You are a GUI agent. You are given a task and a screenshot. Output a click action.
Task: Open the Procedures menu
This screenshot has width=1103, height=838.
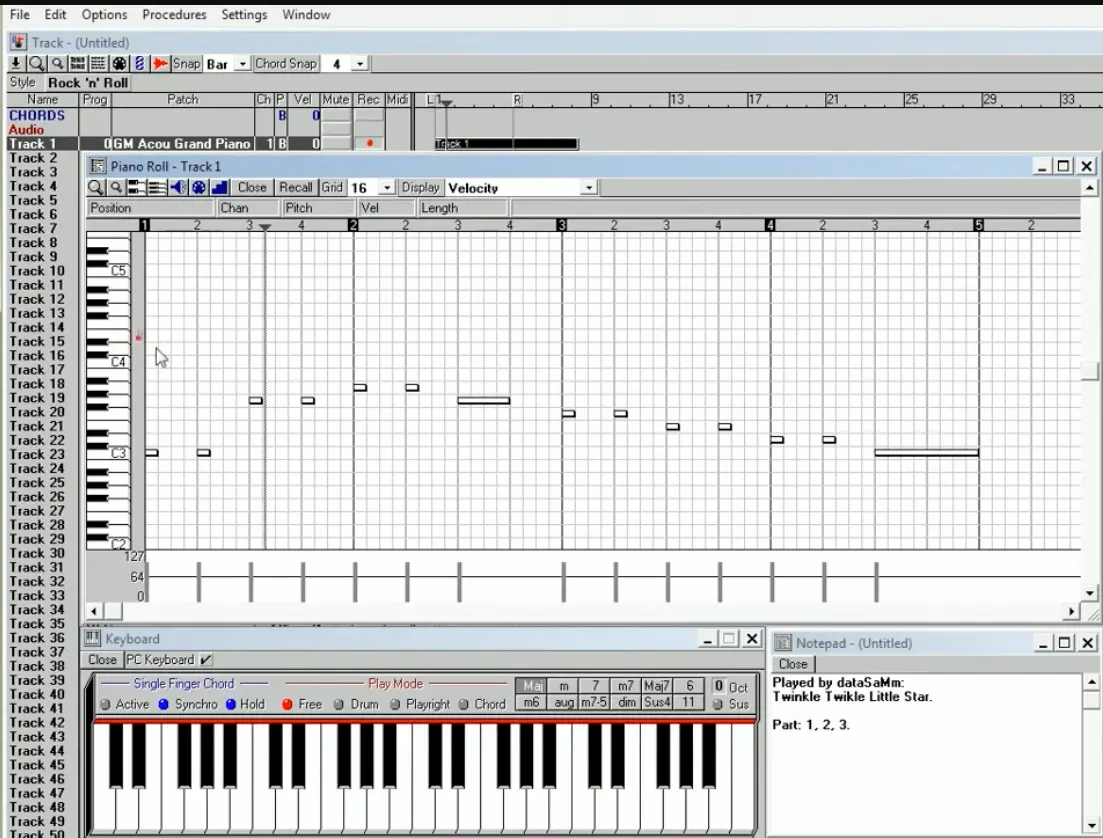(x=174, y=15)
